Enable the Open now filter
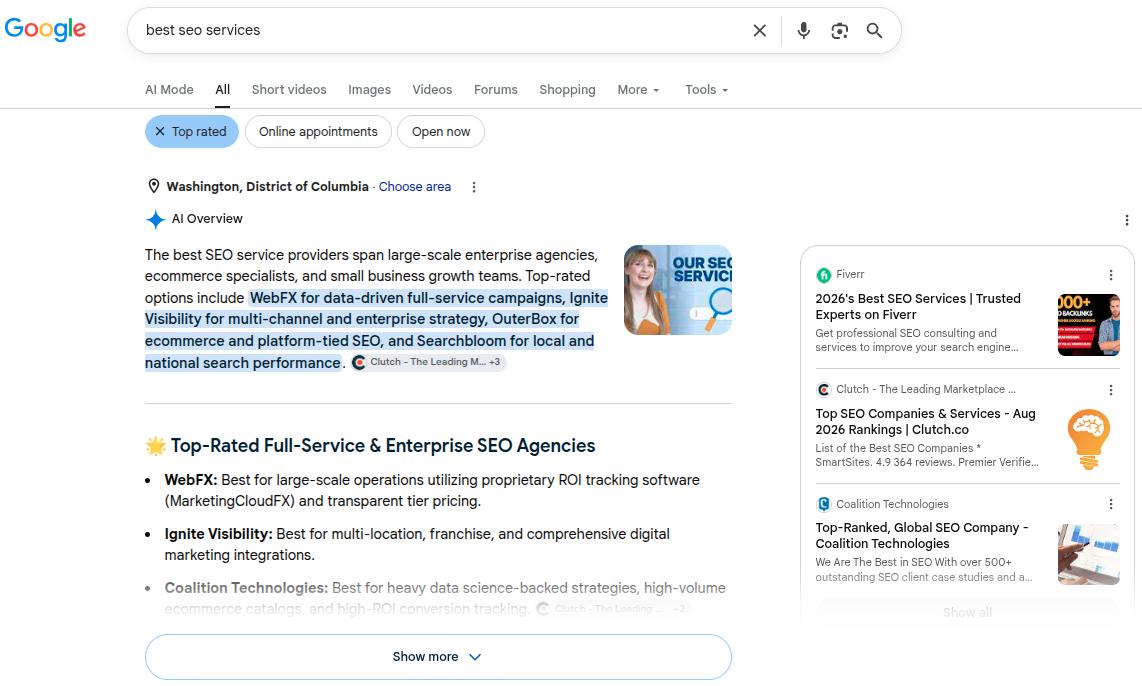 click(441, 132)
